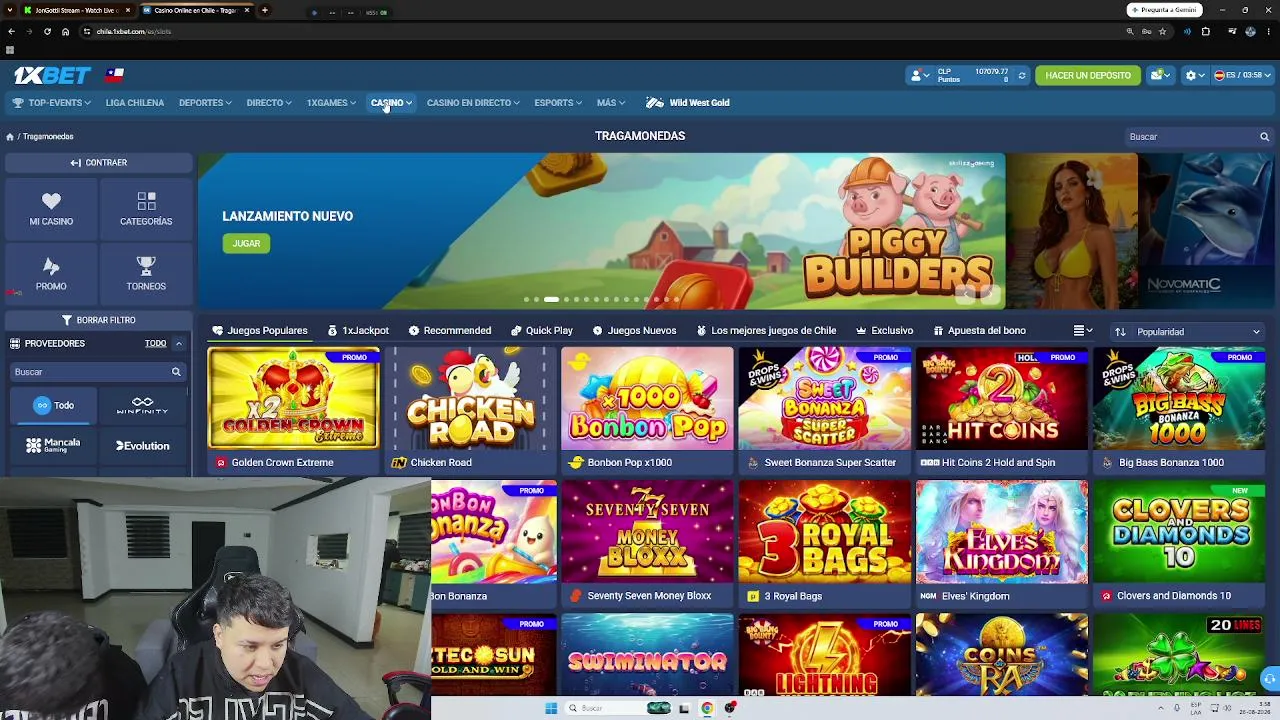1280x720 pixels.
Task: Open the Bonbon Pop x1000 game thumbnail
Action: coord(647,399)
